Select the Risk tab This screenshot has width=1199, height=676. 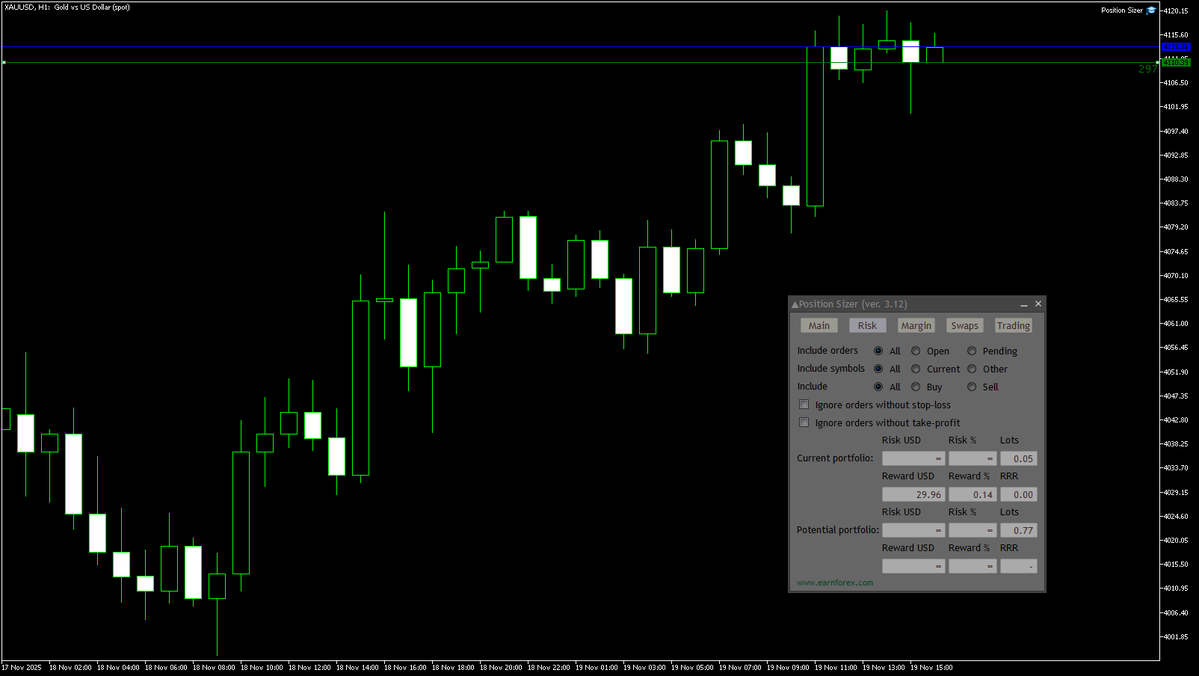point(866,325)
